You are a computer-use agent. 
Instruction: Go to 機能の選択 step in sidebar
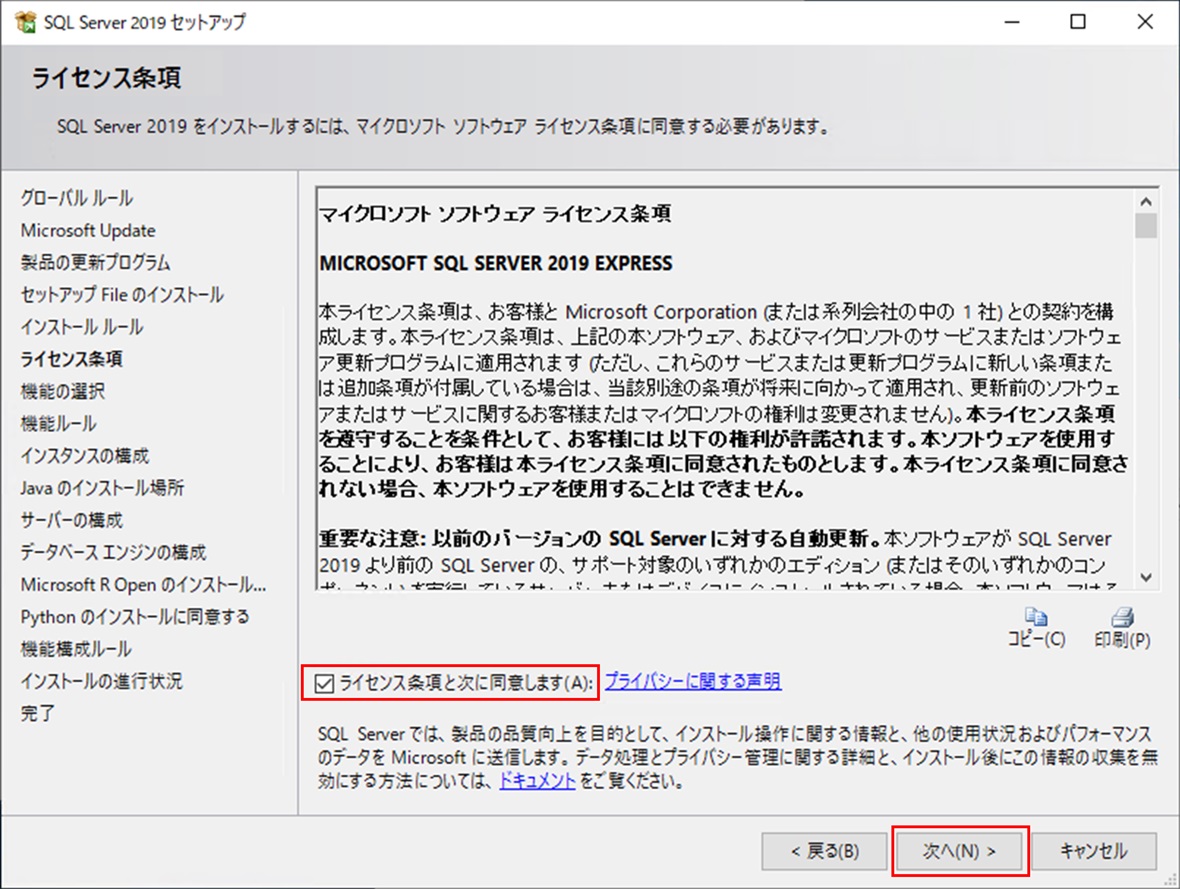(x=62, y=391)
